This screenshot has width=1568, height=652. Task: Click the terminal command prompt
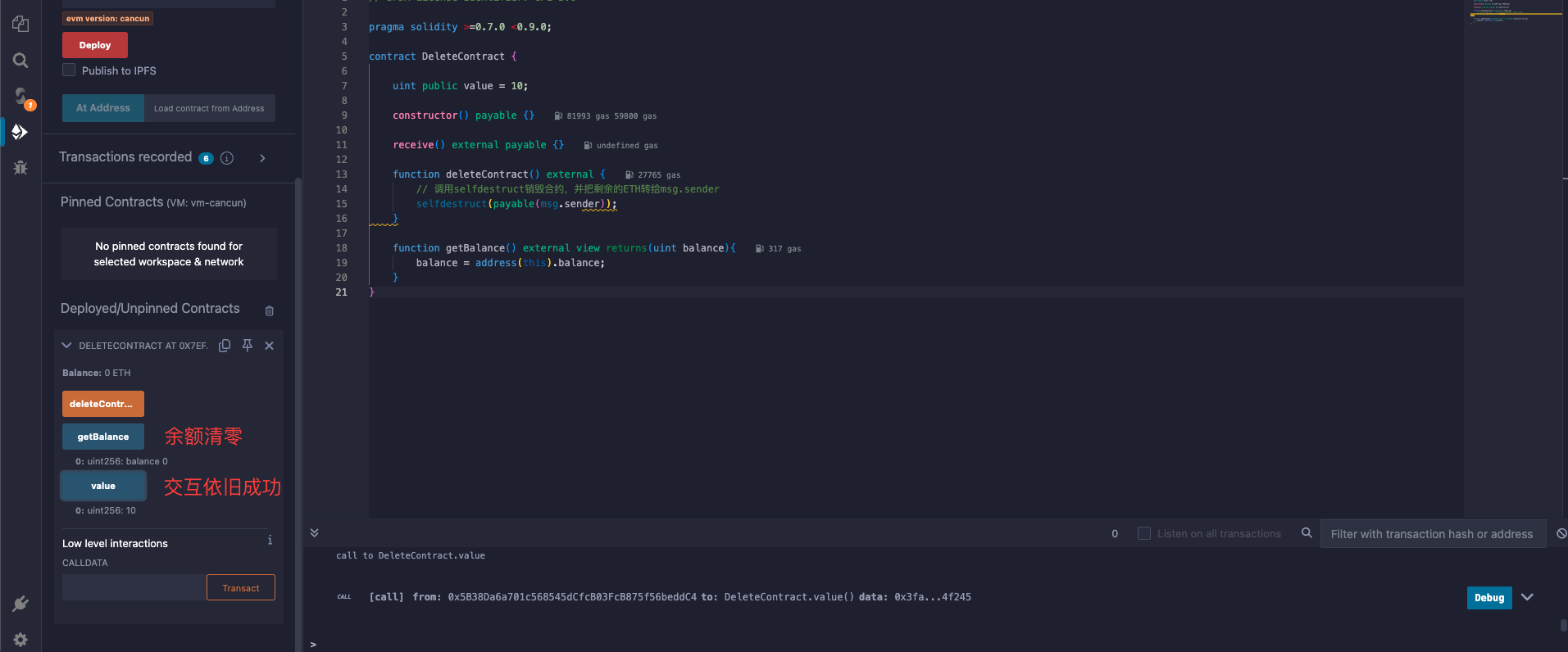pyautogui.click(x=313, y=645)
